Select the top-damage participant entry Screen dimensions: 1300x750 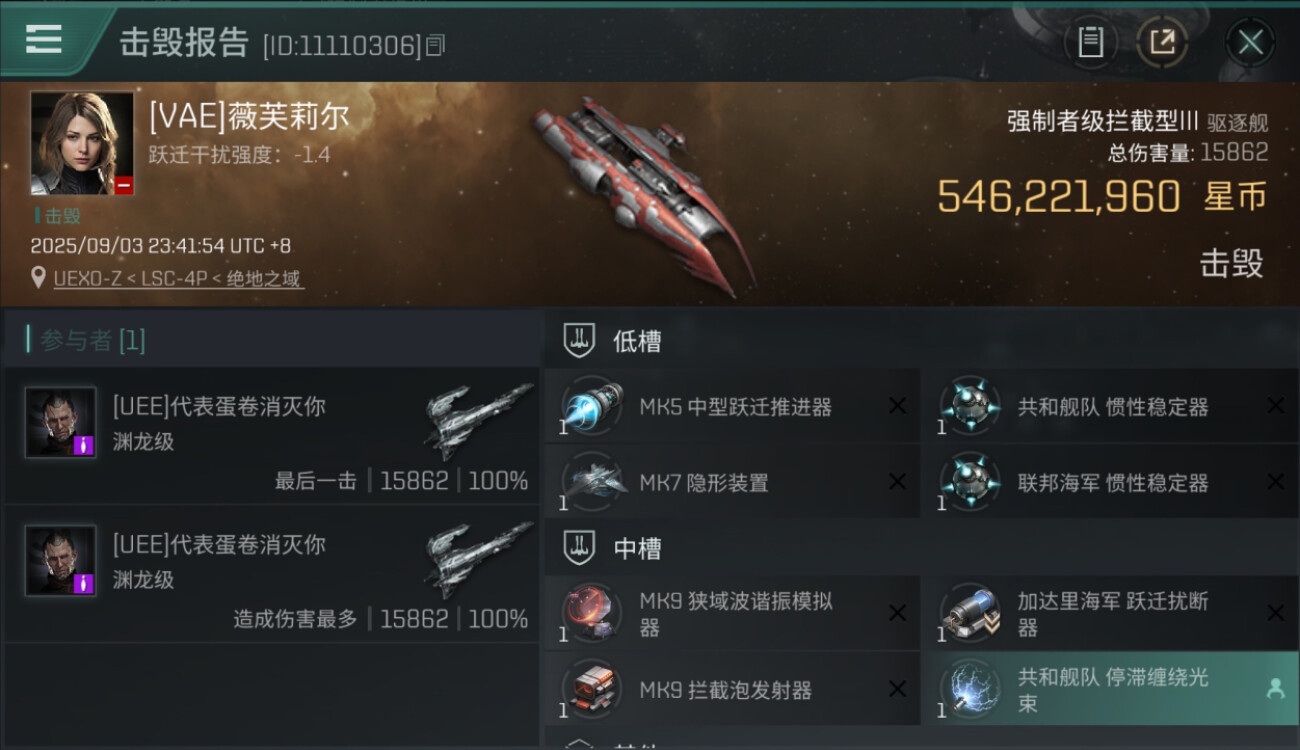click(271, 573)
